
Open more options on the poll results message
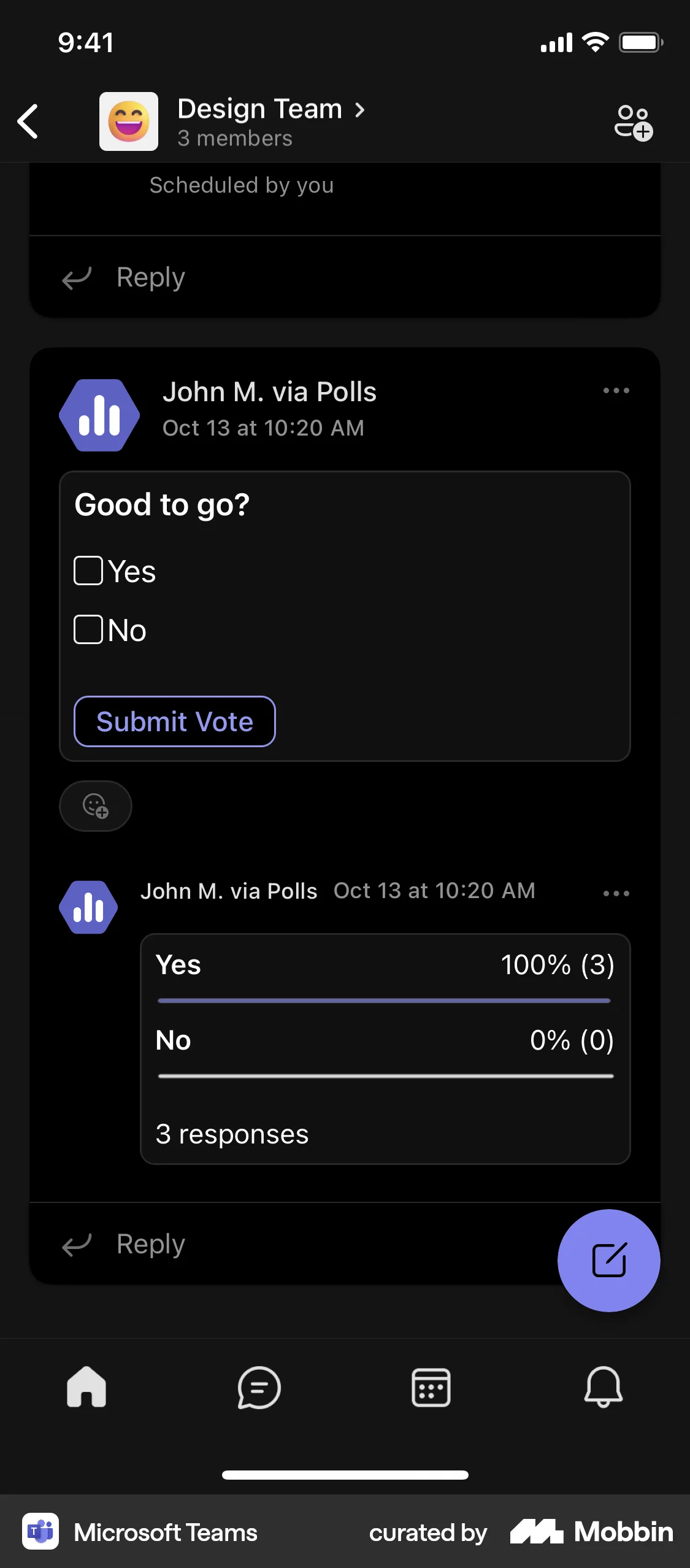pos(616,893)
